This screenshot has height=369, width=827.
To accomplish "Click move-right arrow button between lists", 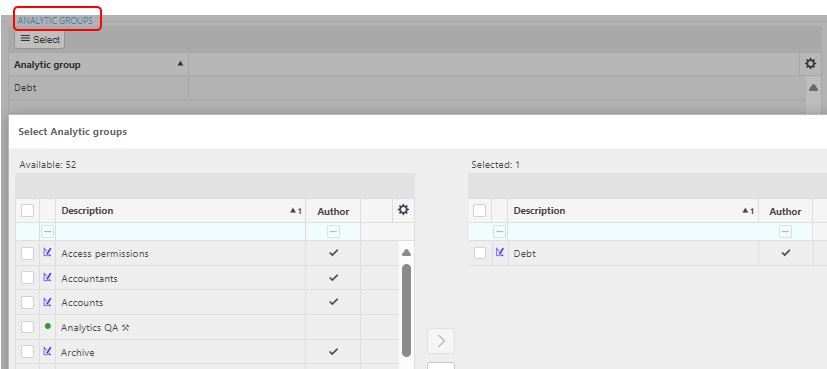I will pyautogui.click(x=441, y=341).
